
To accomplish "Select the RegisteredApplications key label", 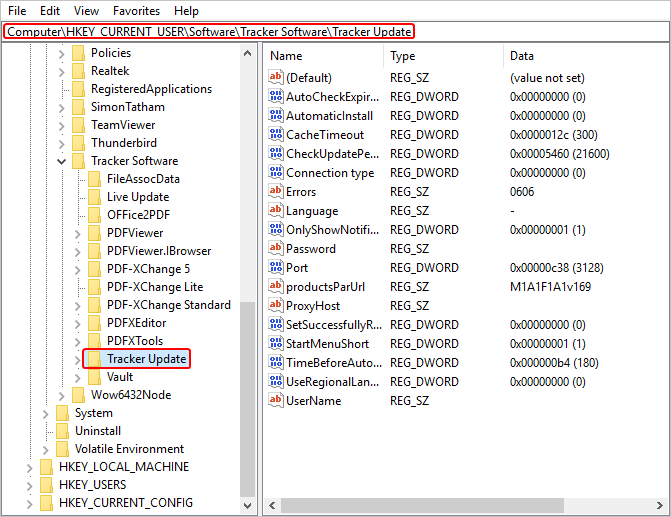I will [x=151, y=89].
